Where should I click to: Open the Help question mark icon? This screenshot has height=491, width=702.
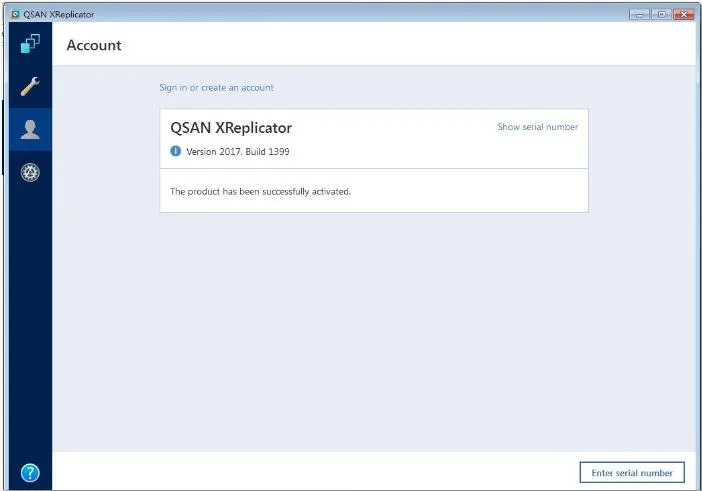(x=30, y=473)
